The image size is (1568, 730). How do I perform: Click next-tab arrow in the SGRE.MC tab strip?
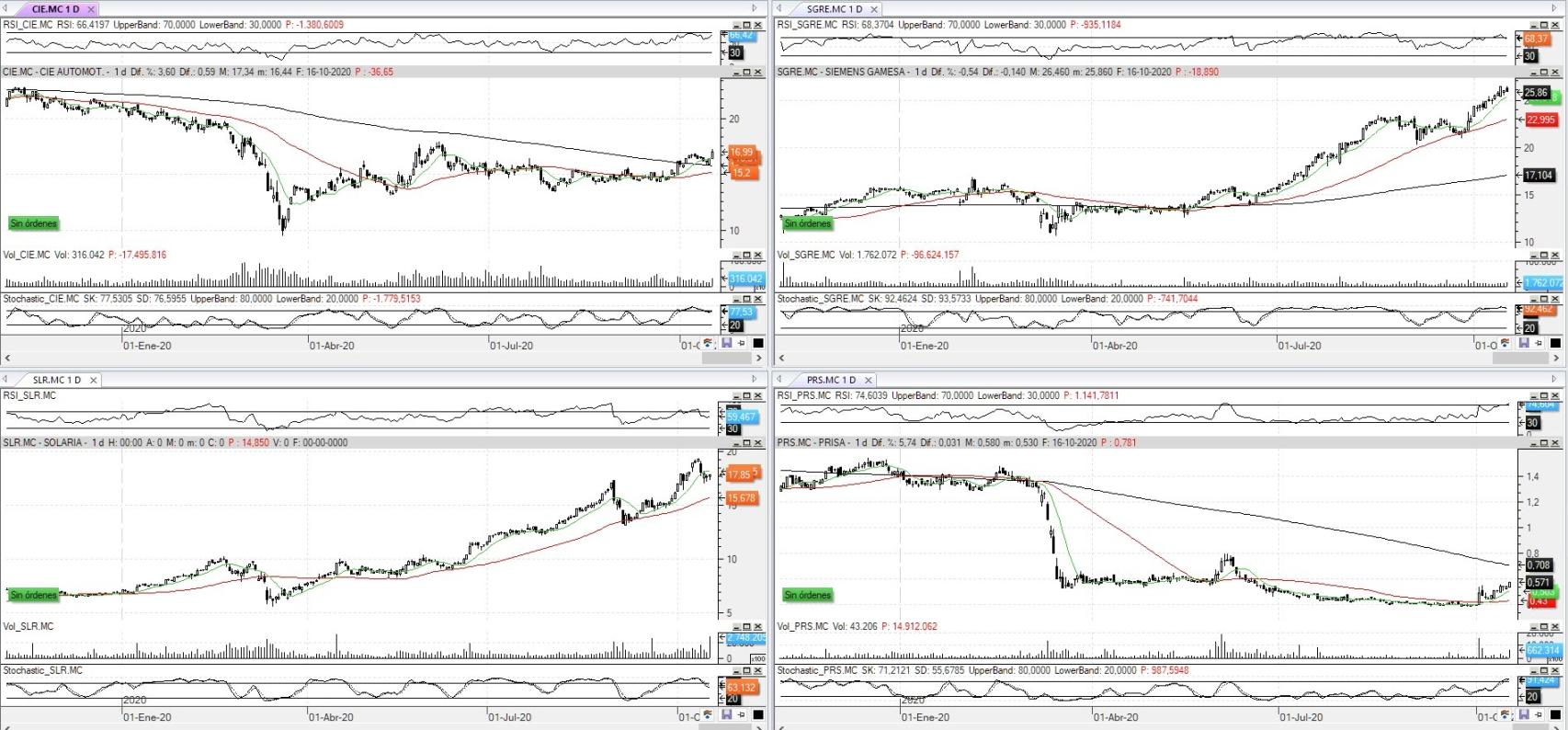click(x=1555, y=8)
